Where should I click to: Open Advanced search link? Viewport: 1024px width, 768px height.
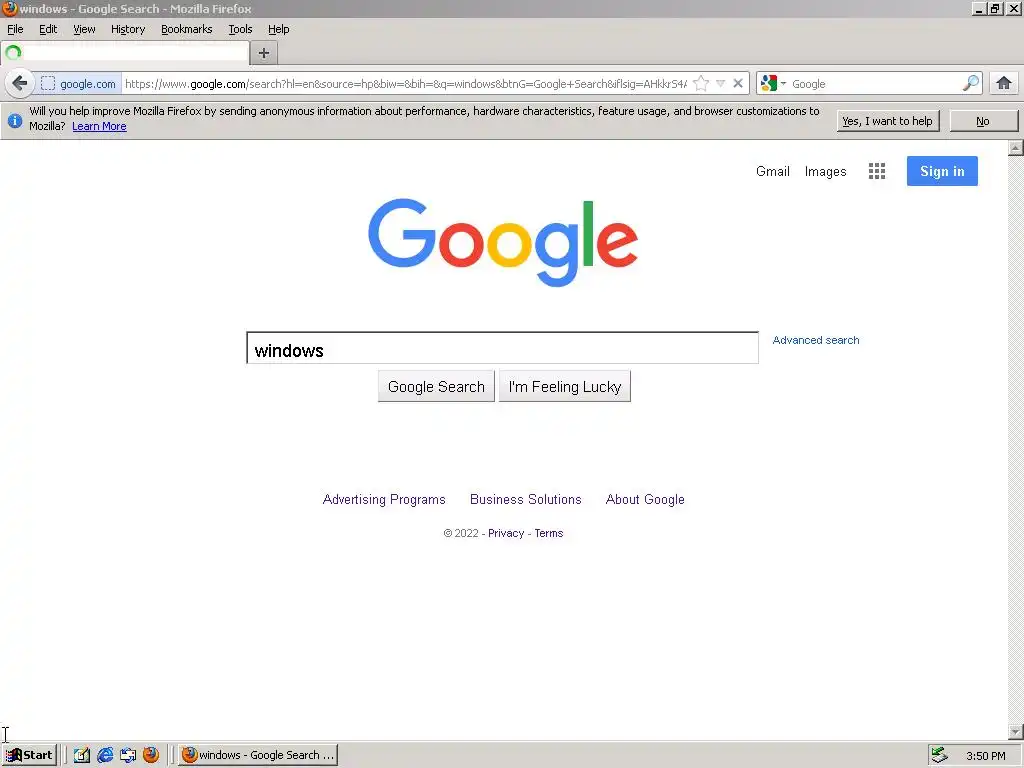coord(816,340)
